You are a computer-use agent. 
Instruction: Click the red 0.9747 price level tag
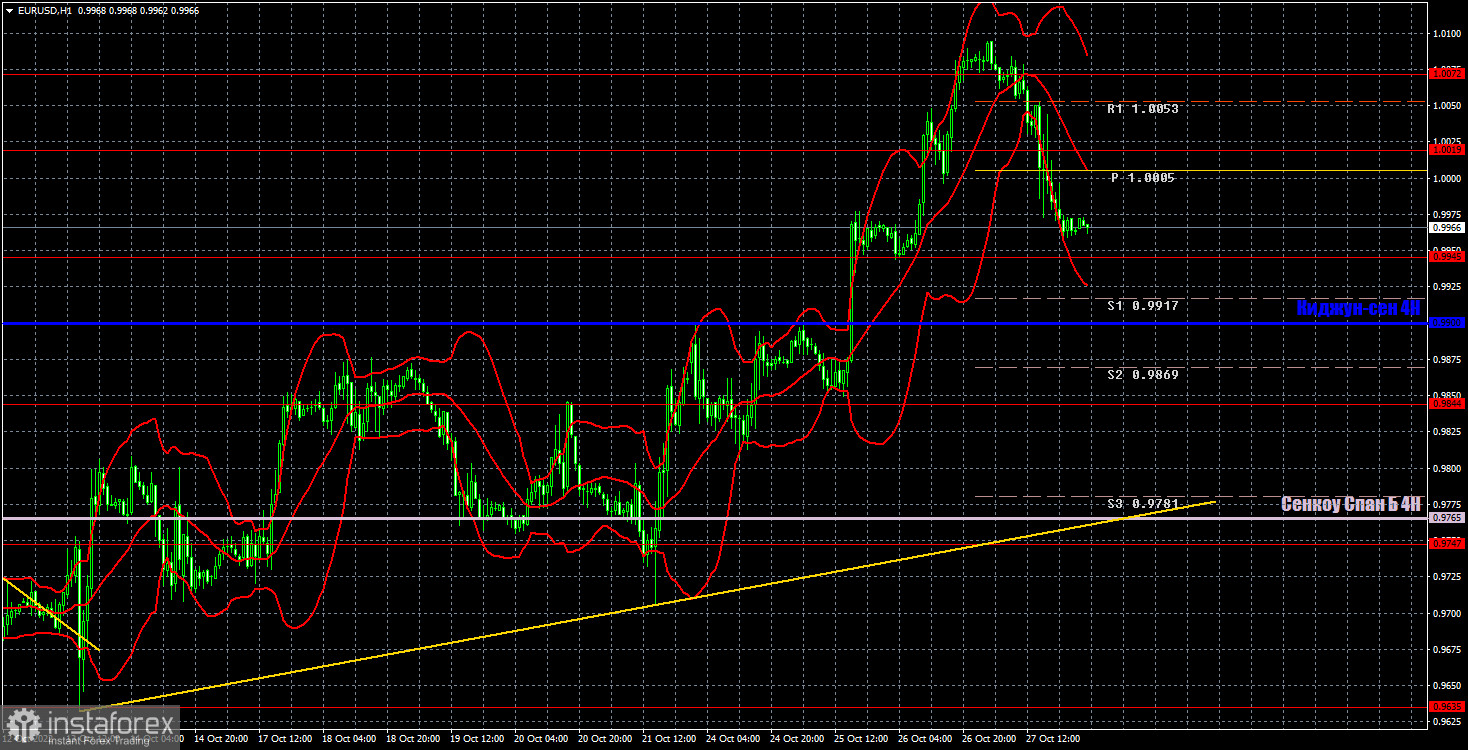click(x=1447, y=543)
